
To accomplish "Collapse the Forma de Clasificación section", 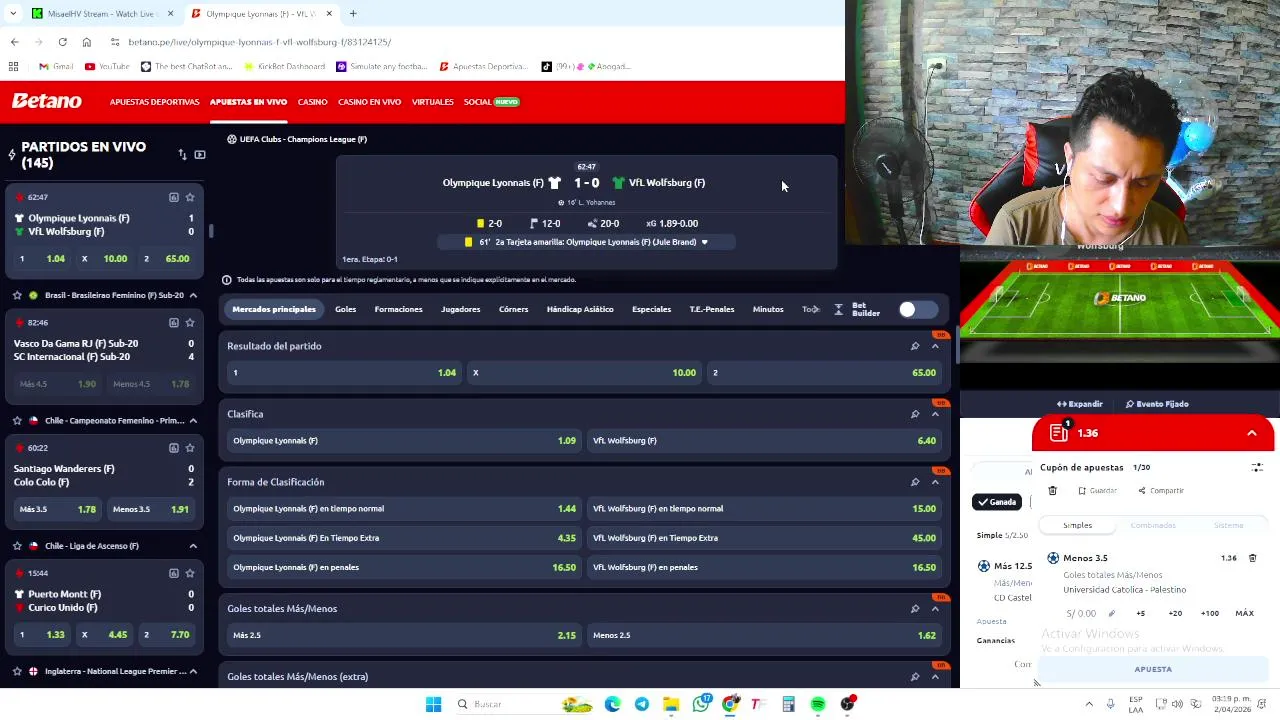I will (935, 482).
